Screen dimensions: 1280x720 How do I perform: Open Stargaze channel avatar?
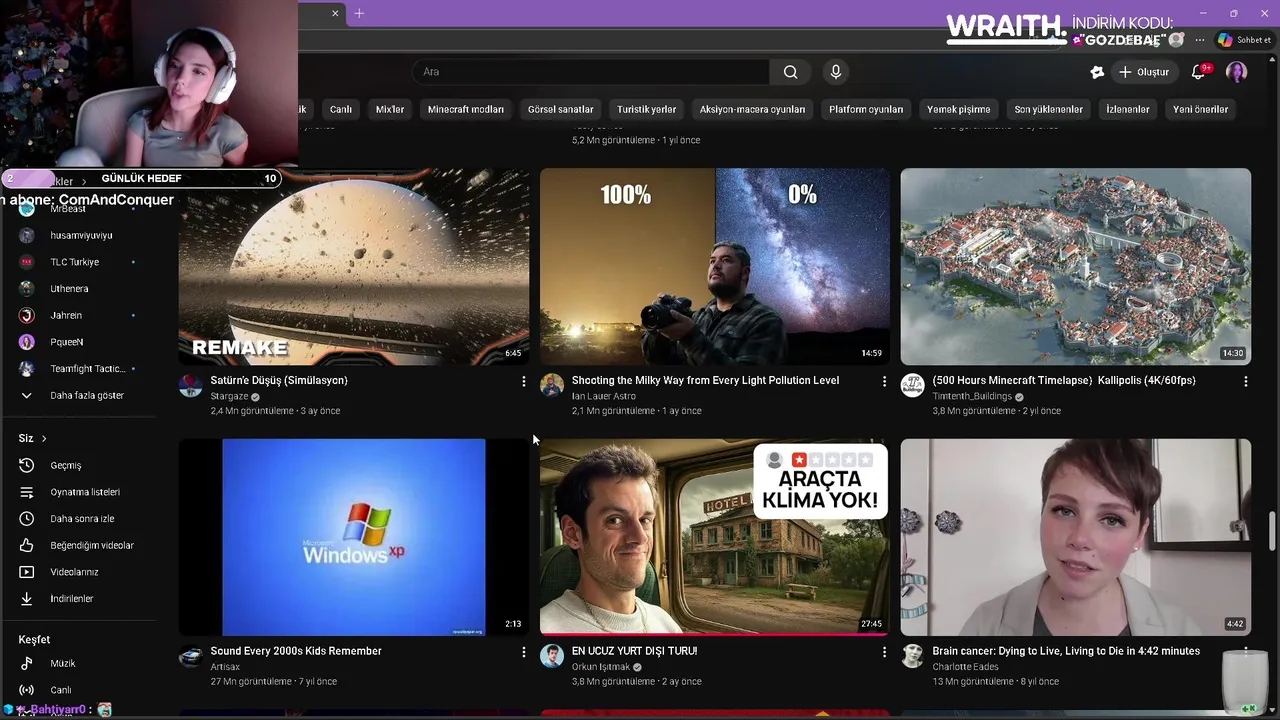click(x=190, y=386)
